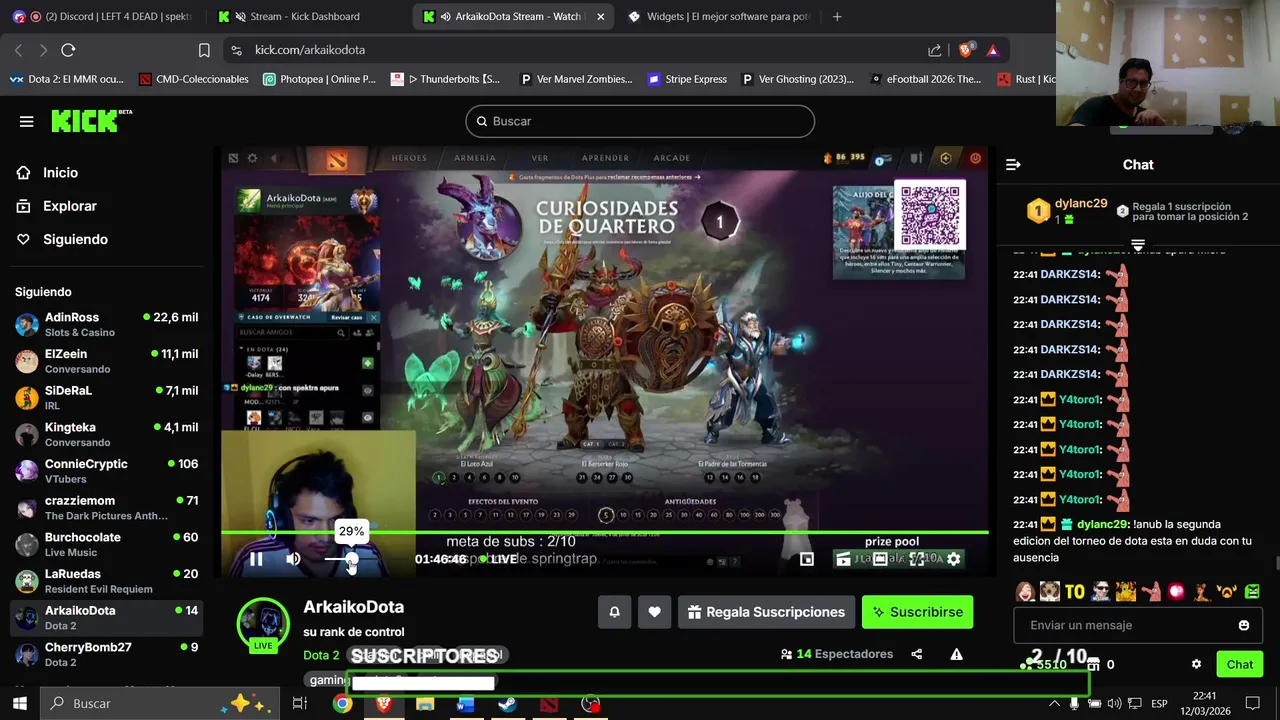Bookmark this page icon
The width and height of the screenshot is (1280, 720).
point(204,50)
